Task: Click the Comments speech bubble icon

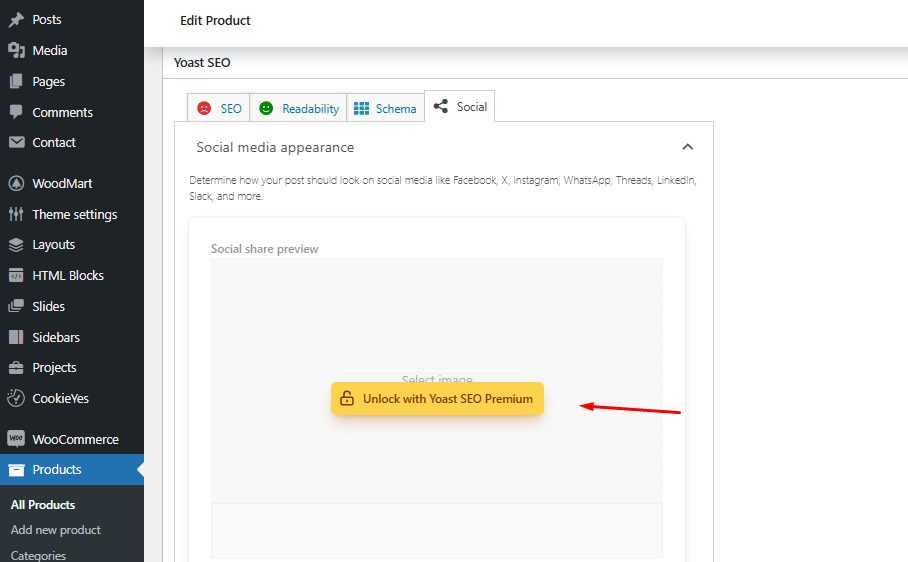Action: 16,112
